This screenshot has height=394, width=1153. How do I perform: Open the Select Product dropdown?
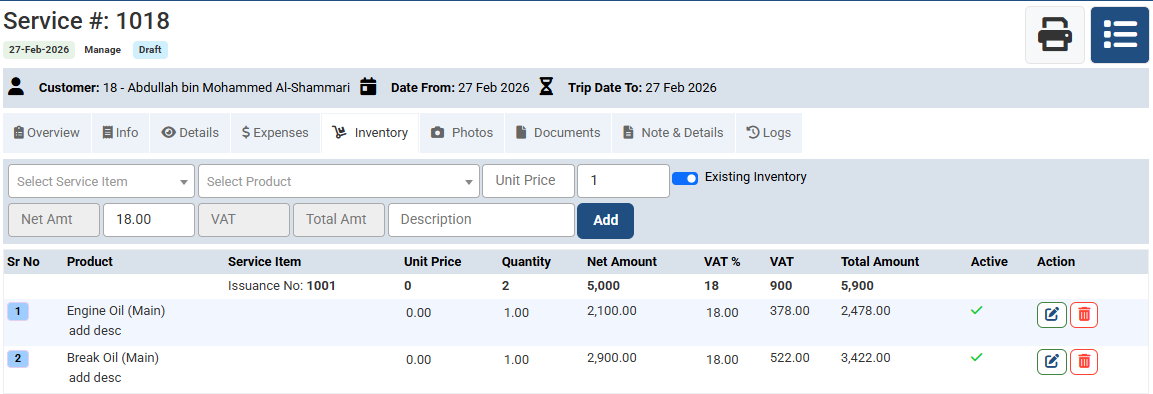pyautogui.click(x=338, y=182)
